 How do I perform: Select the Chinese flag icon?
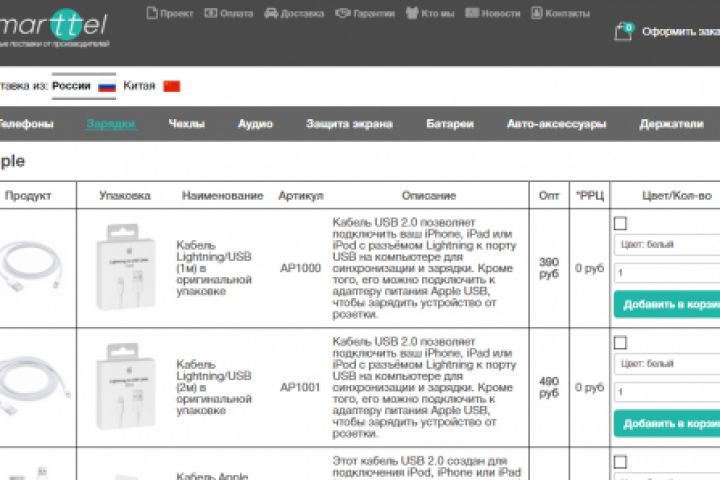tap(172, 86)
